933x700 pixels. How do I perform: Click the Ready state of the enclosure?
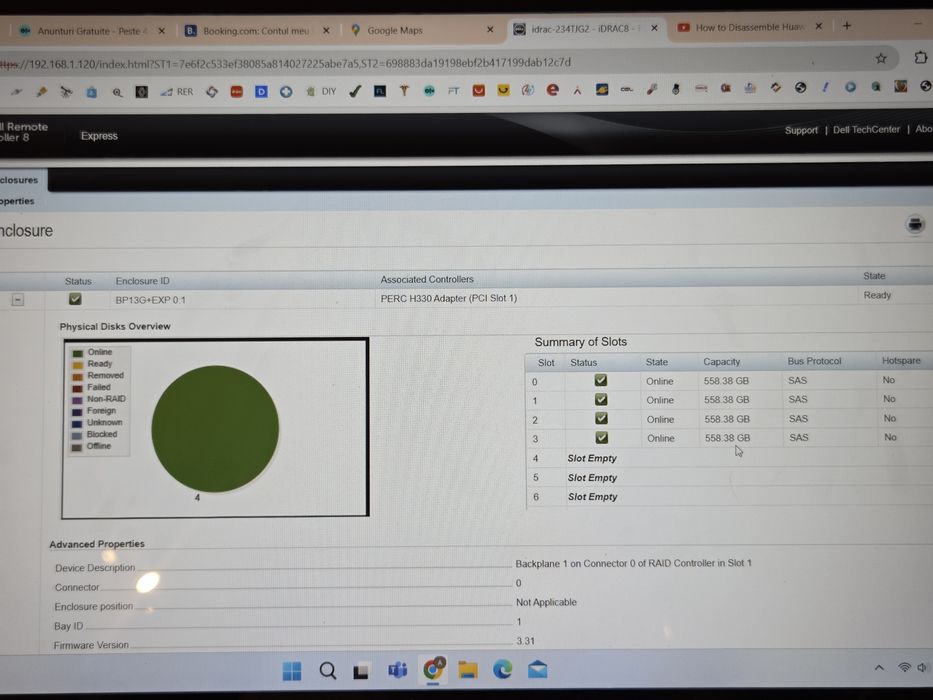point(877,295)
